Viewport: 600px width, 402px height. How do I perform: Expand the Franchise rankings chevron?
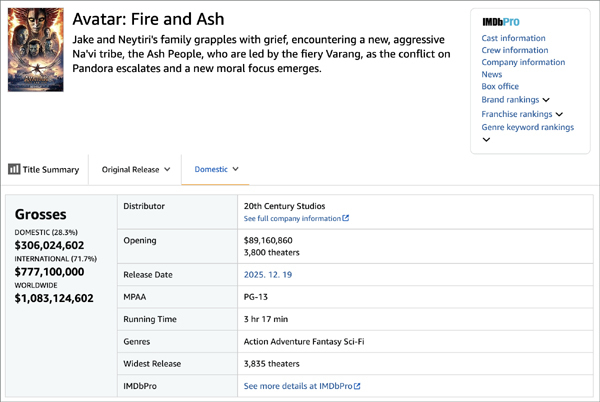559,115
